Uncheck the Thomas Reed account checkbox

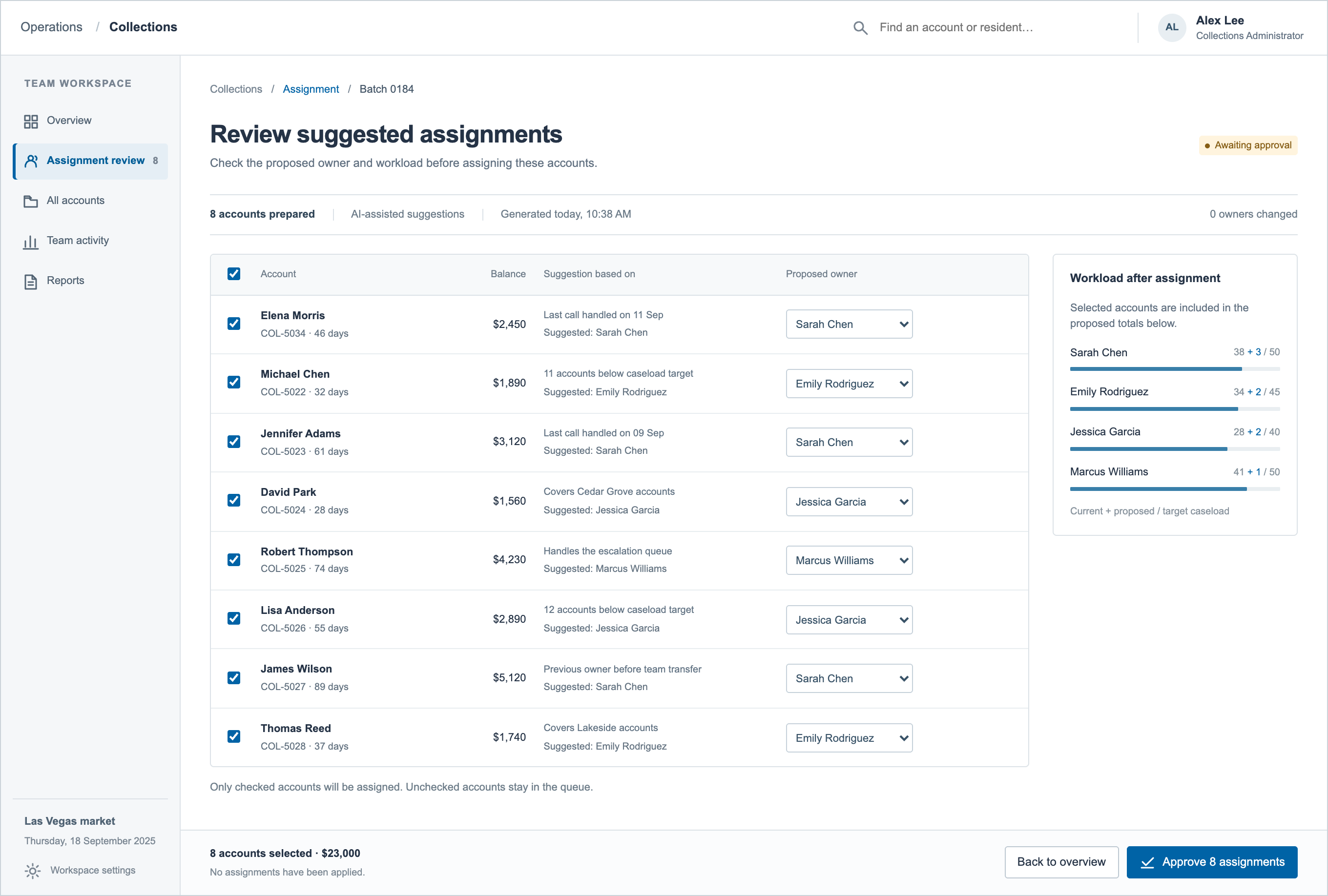click(234, 737)
